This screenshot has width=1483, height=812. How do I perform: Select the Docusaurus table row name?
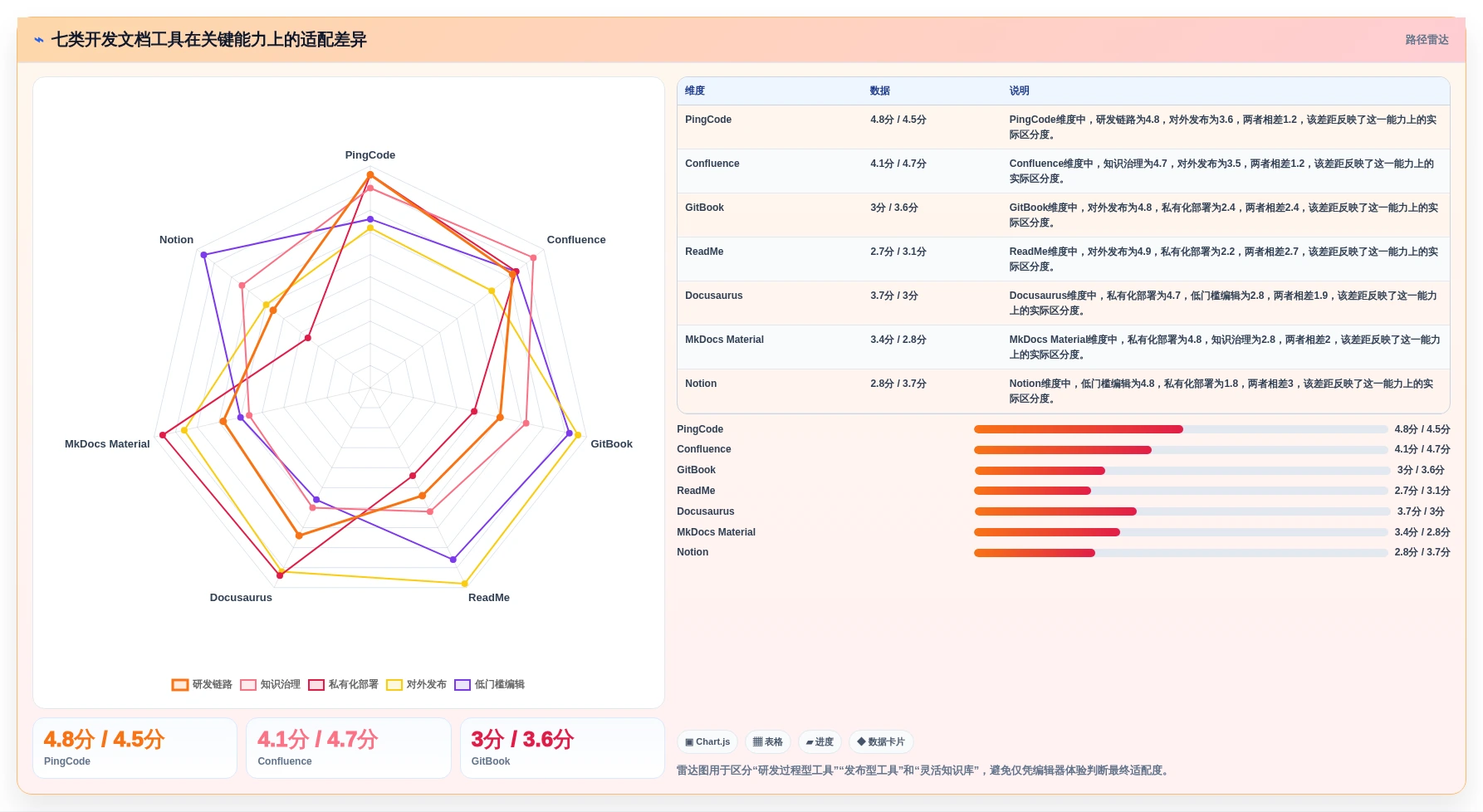714,296
